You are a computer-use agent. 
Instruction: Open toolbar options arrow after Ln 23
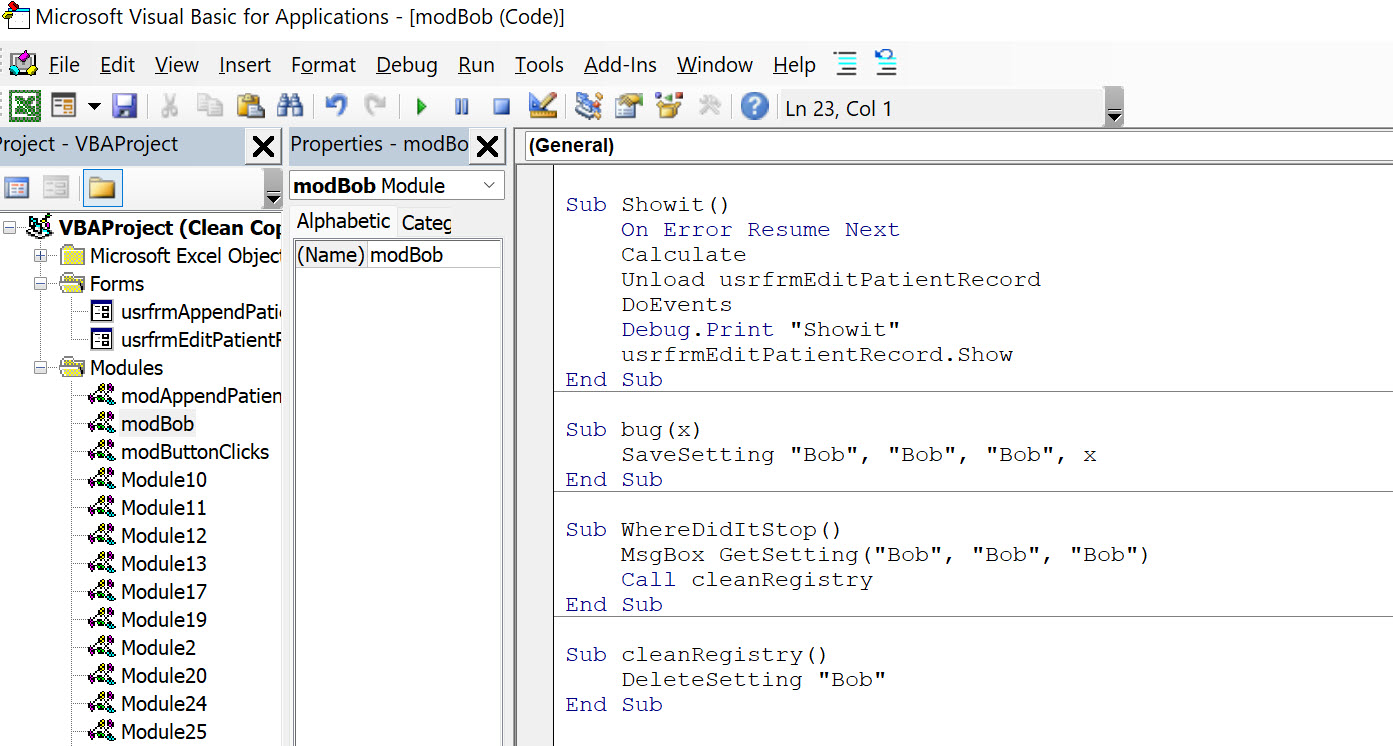[1115, 108]
